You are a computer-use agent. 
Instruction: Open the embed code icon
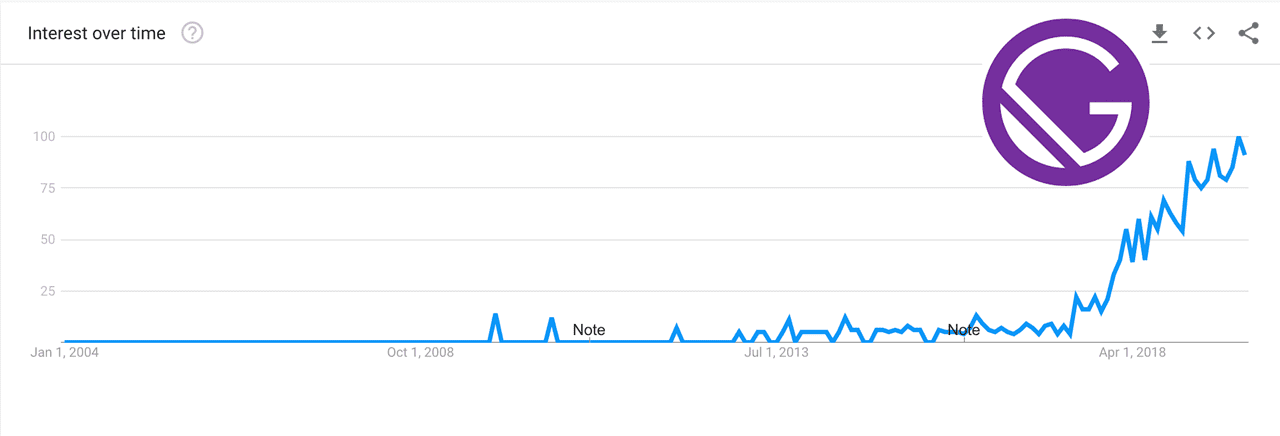(1204, 33)
